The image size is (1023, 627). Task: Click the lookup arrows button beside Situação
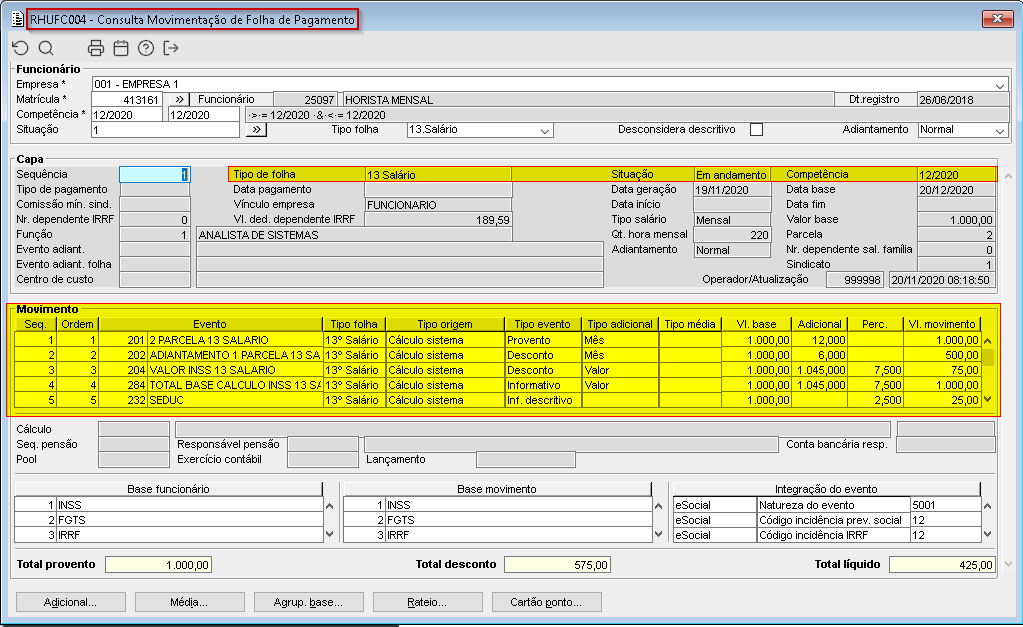click(255, 130)
